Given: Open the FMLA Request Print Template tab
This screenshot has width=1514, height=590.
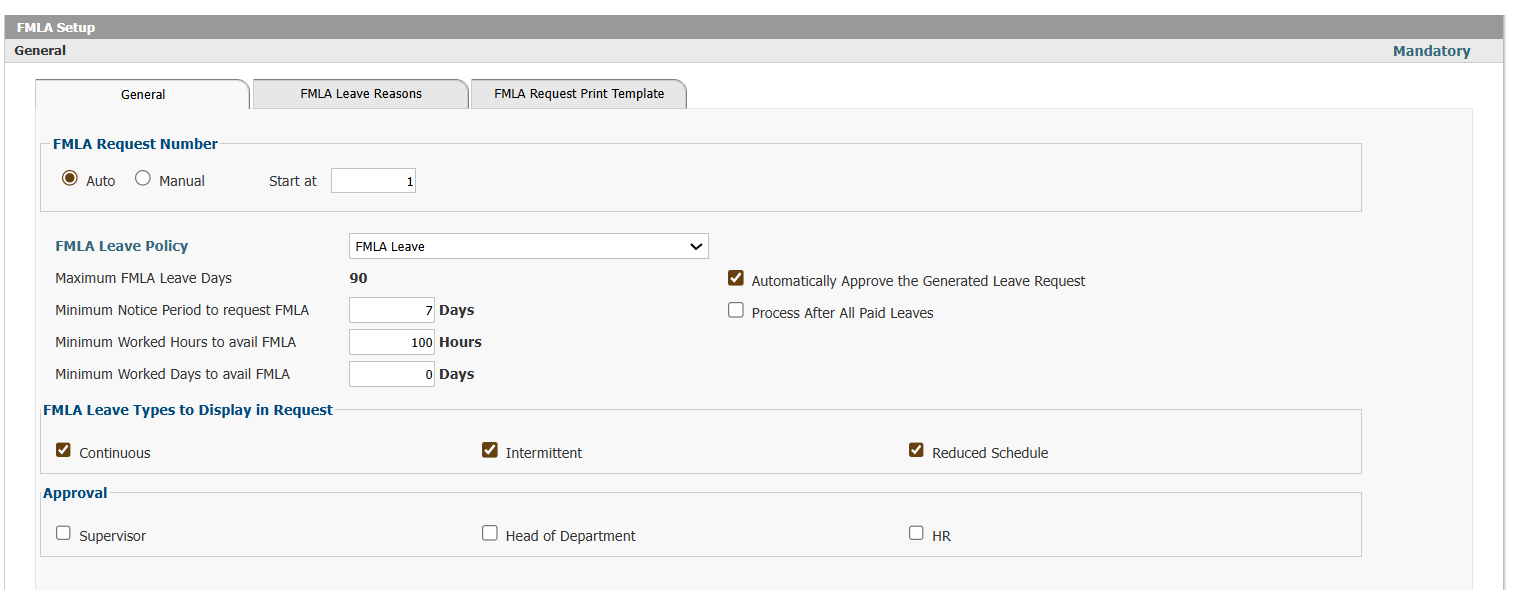Looking at the screenshot, I should [579, 94].
